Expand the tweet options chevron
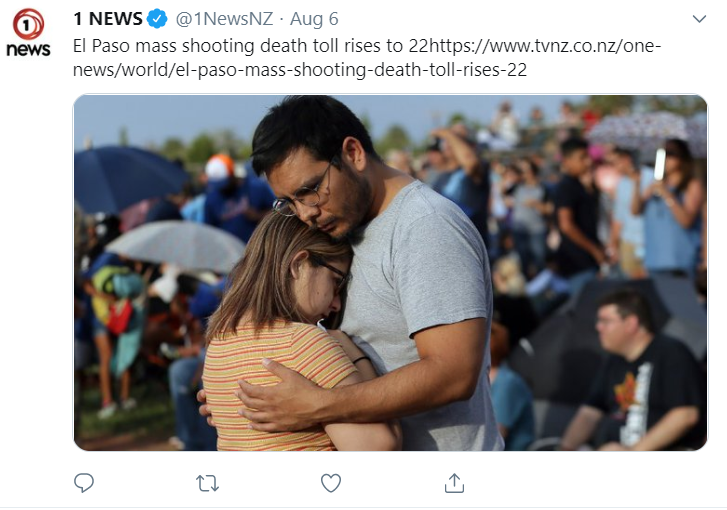 [699, 19]
